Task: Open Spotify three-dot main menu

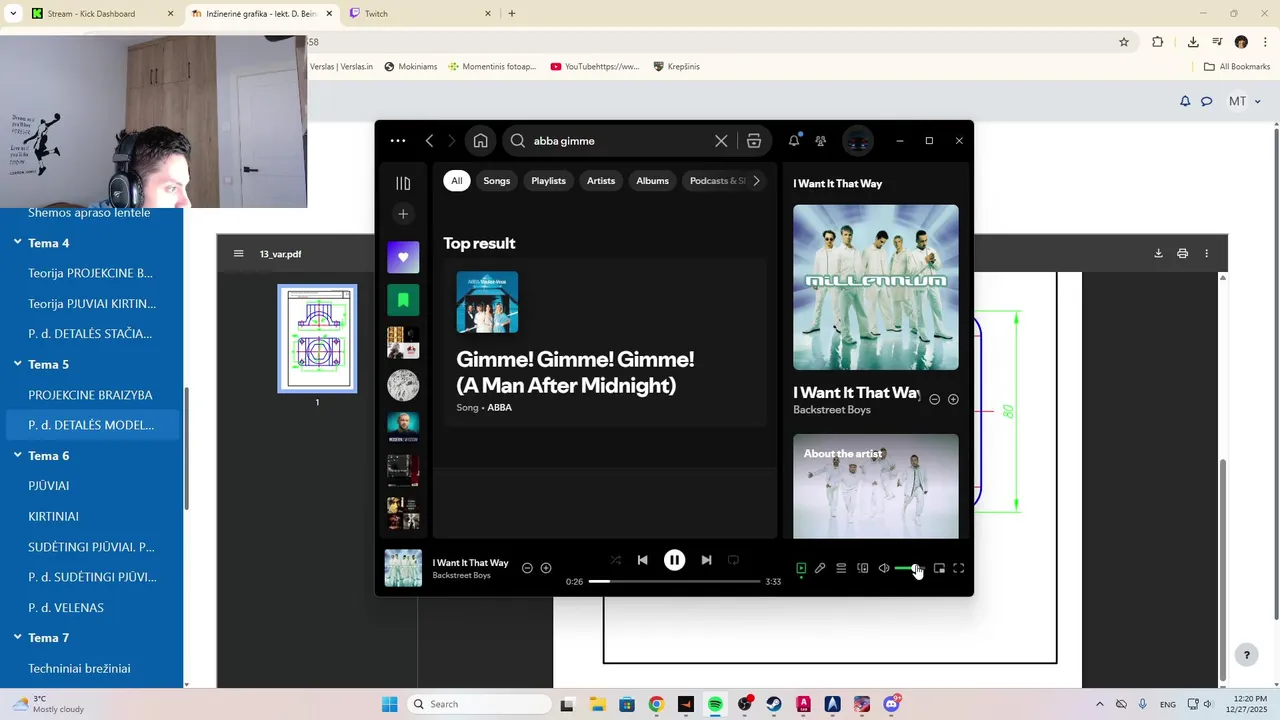Action: pyautogui.click(x=398, y=141)
